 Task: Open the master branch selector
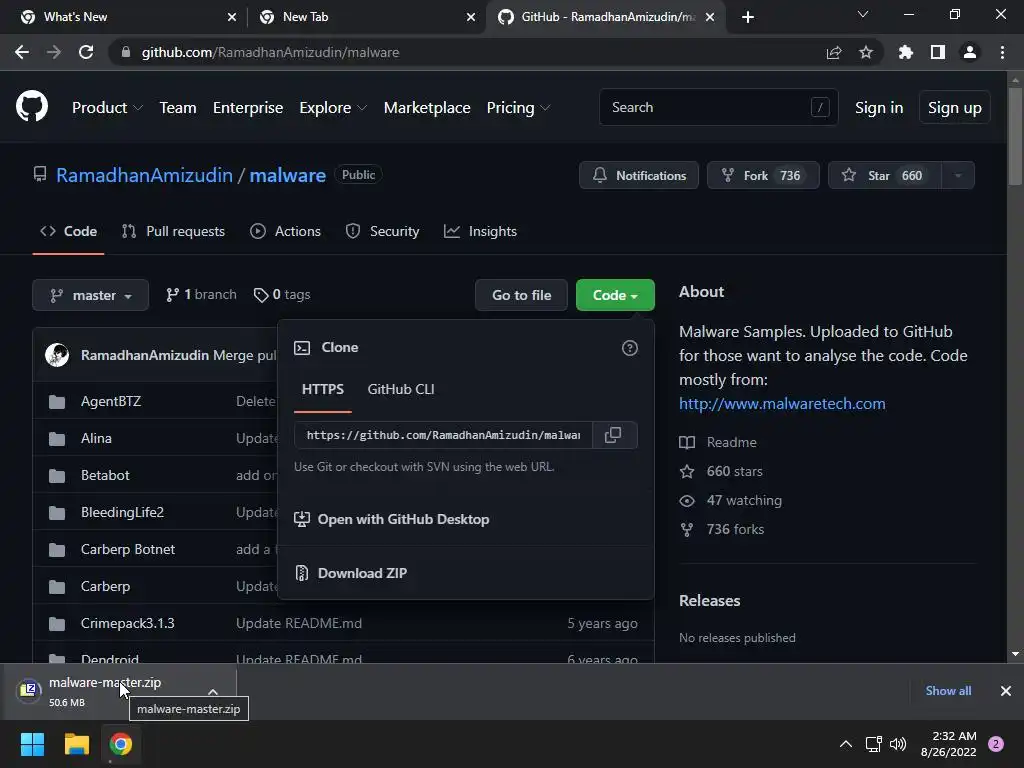pyautogui.click(x=91, y=295)
